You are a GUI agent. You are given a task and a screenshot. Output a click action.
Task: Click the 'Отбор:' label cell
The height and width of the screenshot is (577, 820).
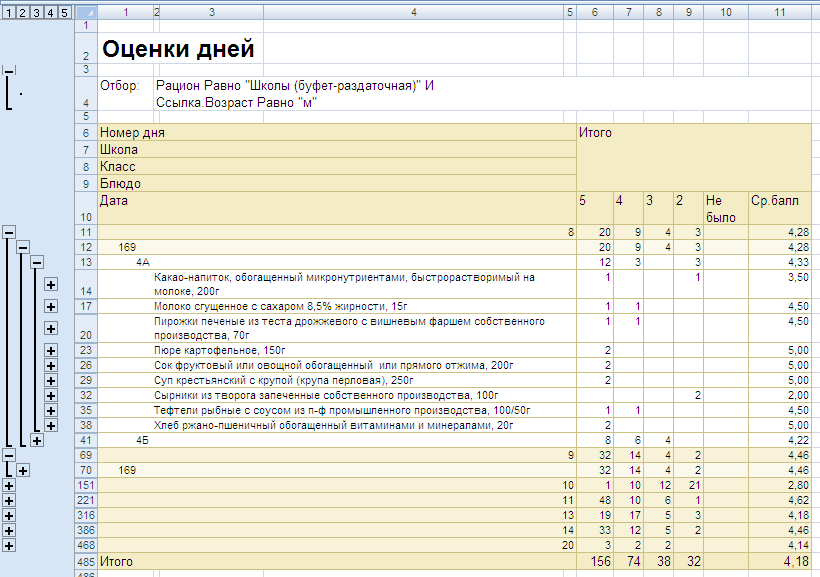[126, 94]
